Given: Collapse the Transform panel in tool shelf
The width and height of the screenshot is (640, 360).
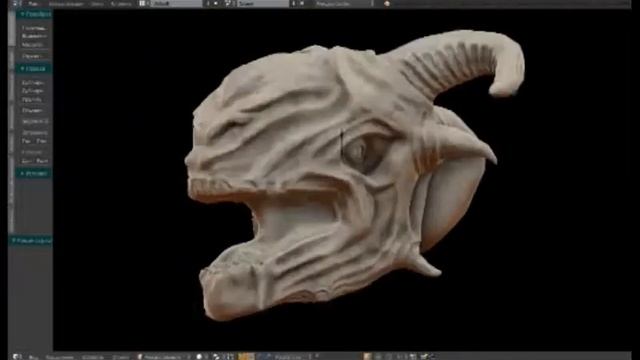Looking at the screenshot, I should (x=34, y=14).
